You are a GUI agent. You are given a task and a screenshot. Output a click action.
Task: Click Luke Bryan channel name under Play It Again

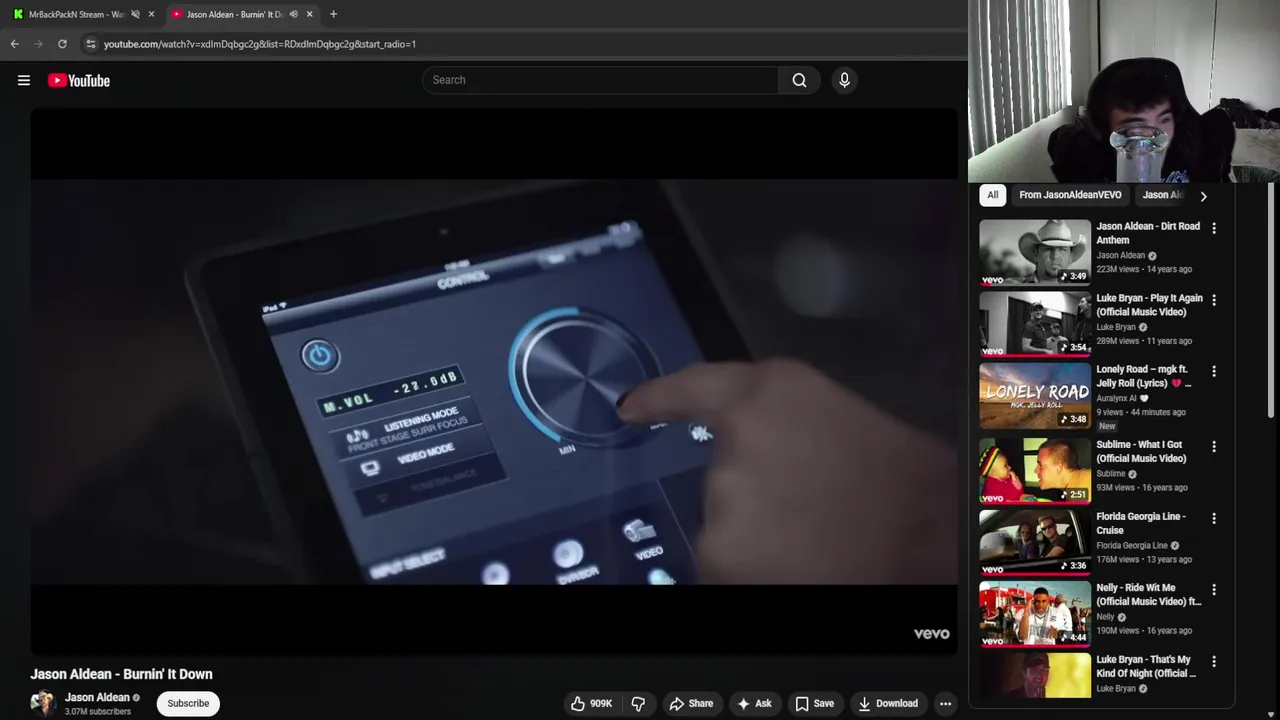[1116, 327]
